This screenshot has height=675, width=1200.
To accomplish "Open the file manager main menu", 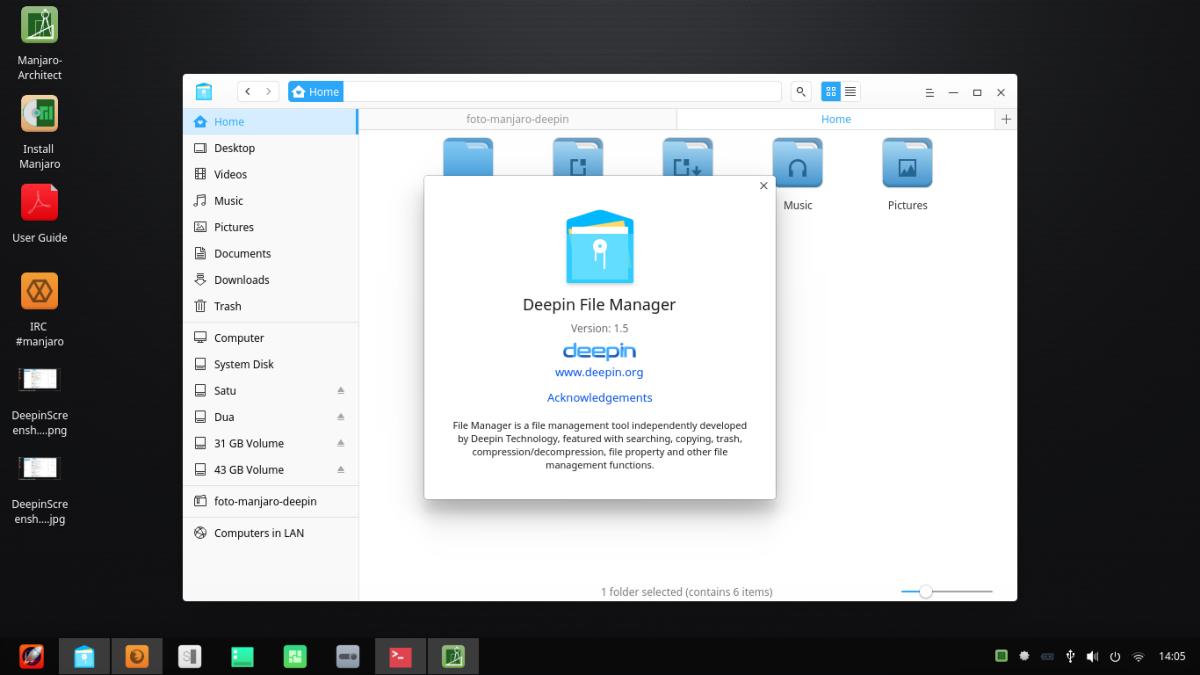I will click(x=929, y=92).
